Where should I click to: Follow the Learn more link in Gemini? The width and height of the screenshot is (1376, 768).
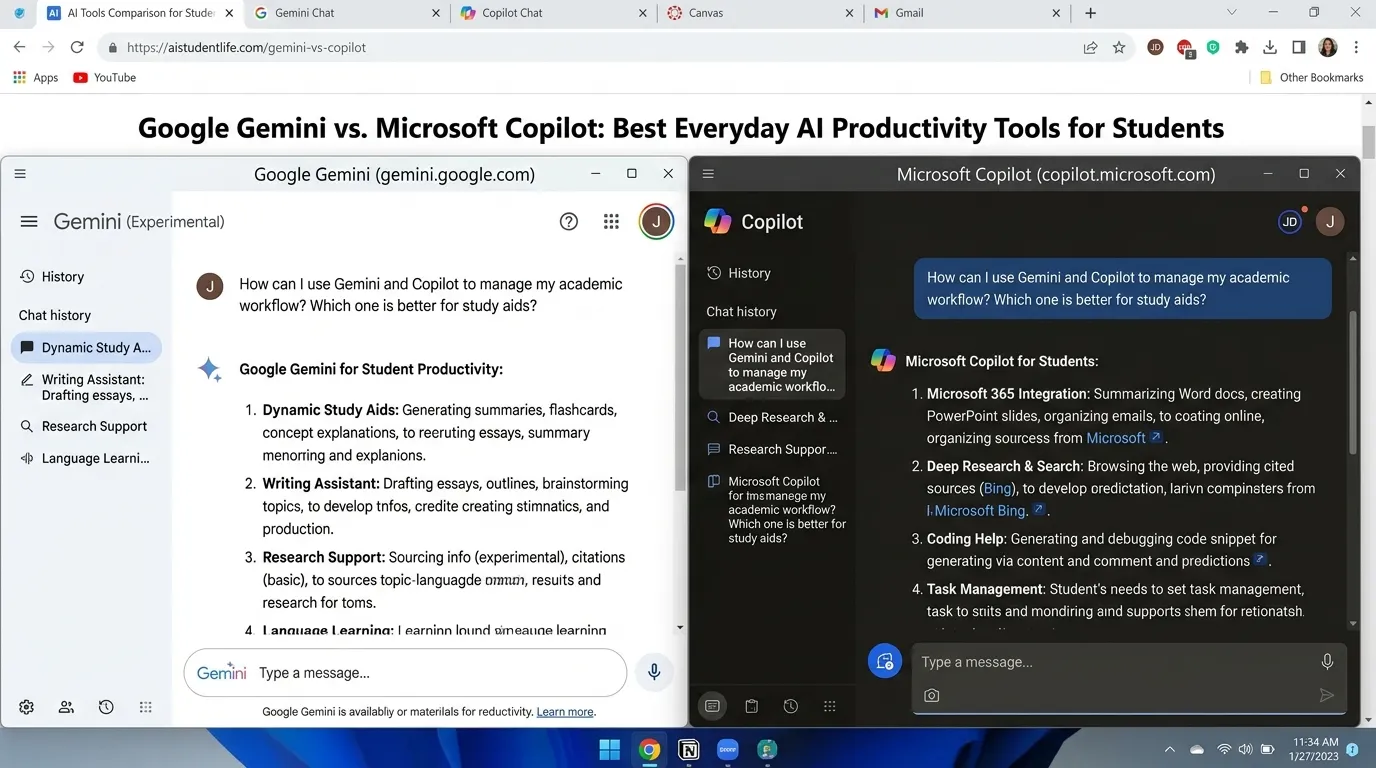pos(565,712)
